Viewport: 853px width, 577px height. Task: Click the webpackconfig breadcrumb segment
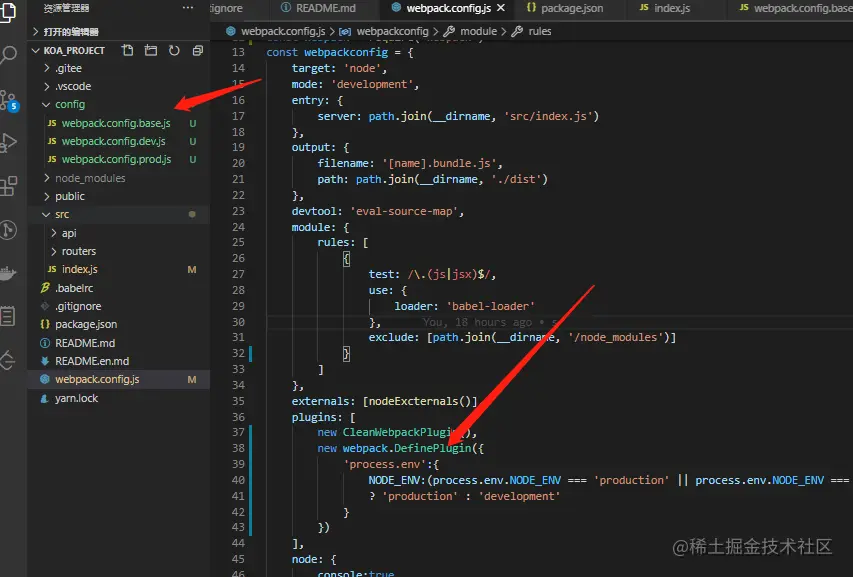point(392,32)
